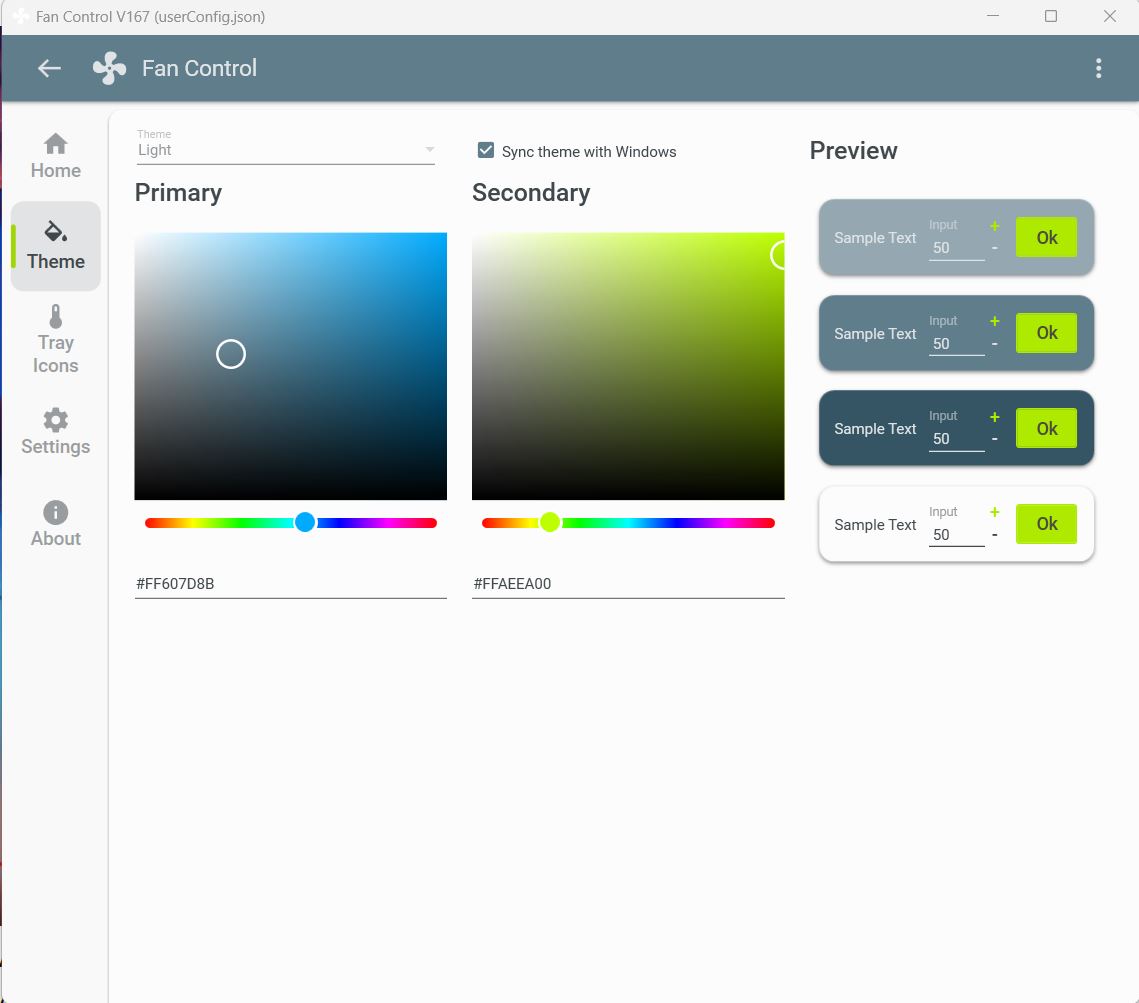Screen dimensions: 1139x1003
Task: Expand the Theme dropdown set to Light
Action: click(x=285, y=150)
